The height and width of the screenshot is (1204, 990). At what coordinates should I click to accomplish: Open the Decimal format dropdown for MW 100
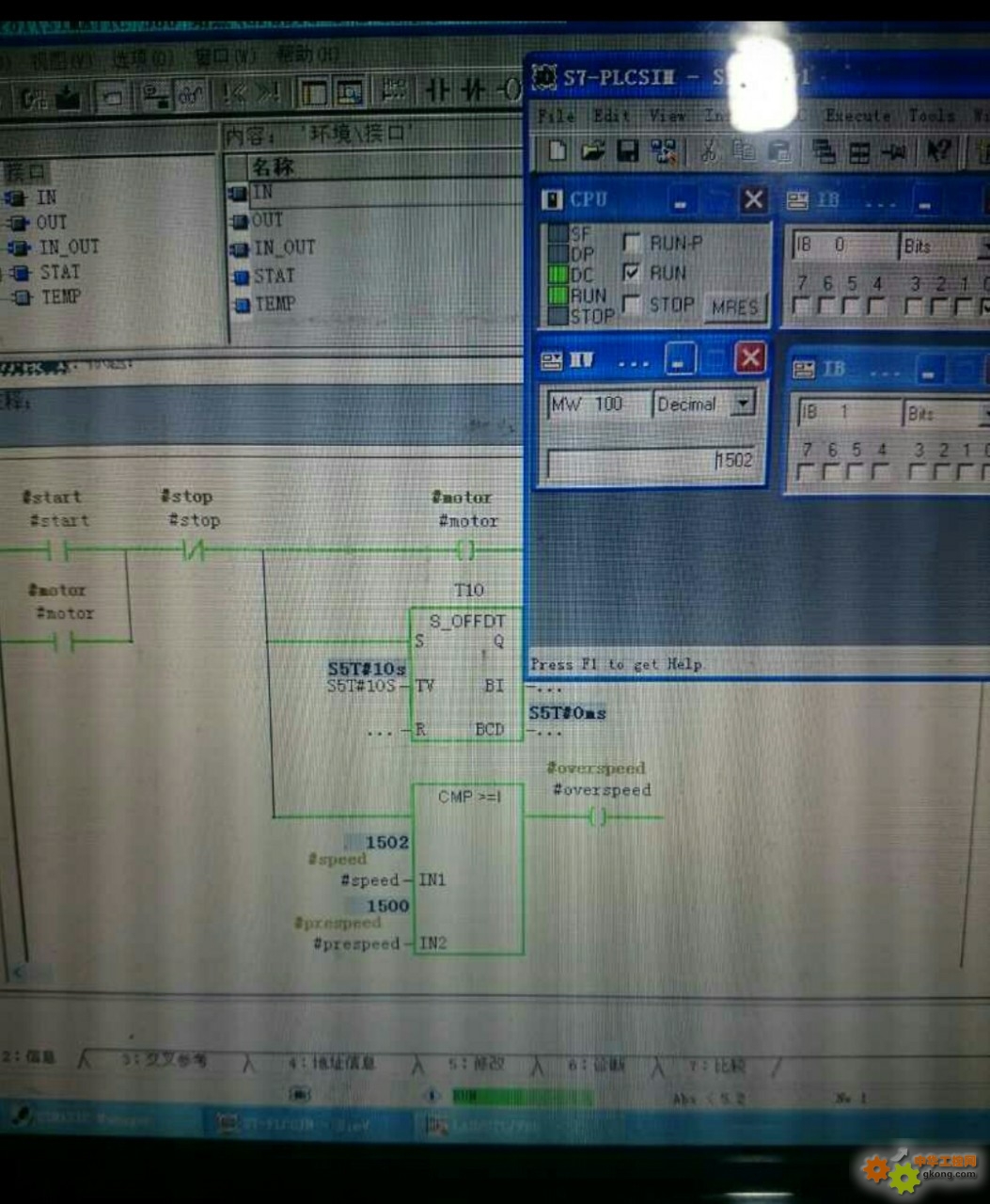(x=744, y=404)
